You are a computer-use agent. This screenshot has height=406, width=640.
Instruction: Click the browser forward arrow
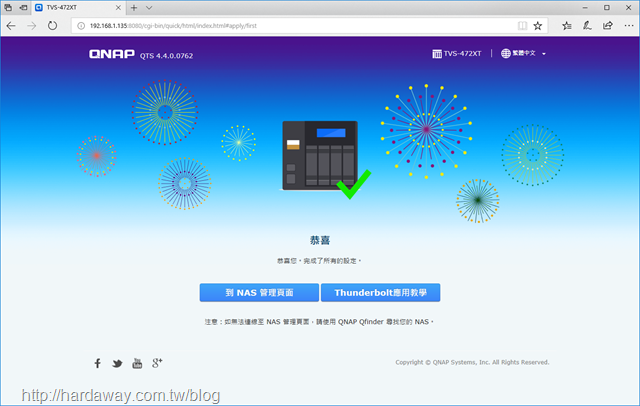click(x=31, y=26)
